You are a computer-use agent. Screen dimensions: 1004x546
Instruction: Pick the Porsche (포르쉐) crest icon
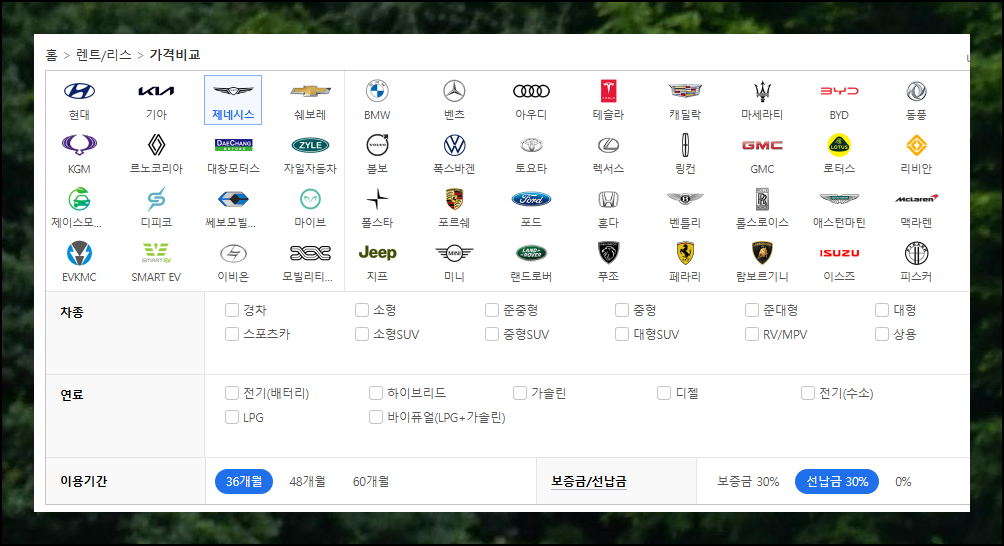pyautogui.click(x=454, y=199)
